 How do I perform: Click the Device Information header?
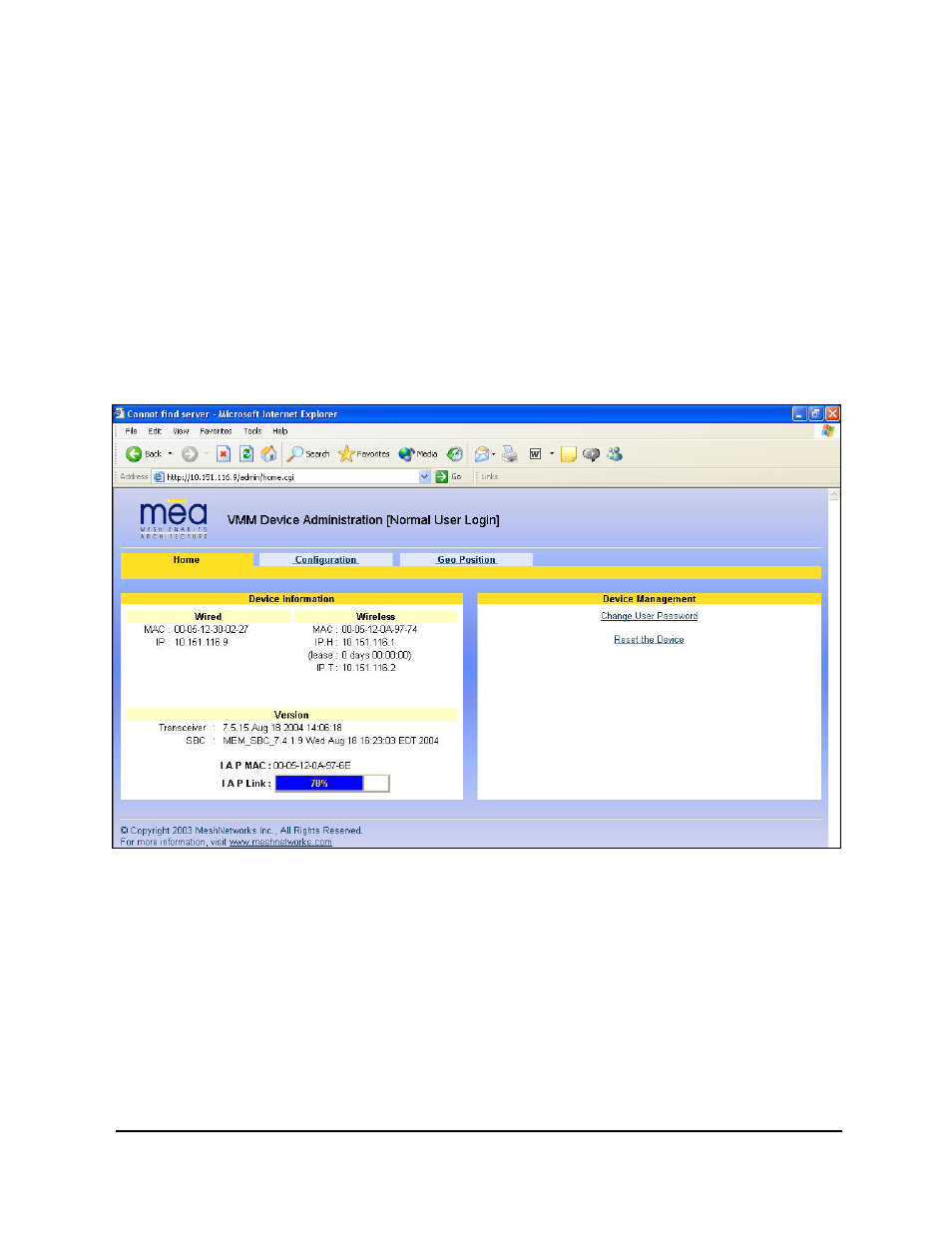[x=291, y=599]
